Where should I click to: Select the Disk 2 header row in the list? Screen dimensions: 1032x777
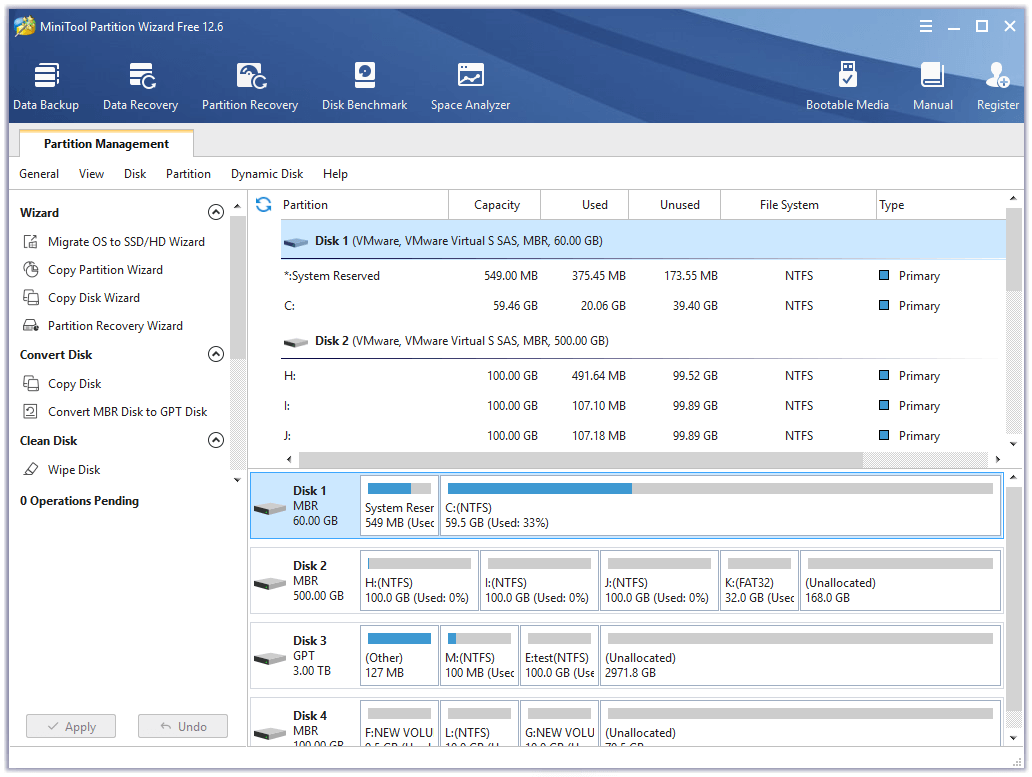644,341
